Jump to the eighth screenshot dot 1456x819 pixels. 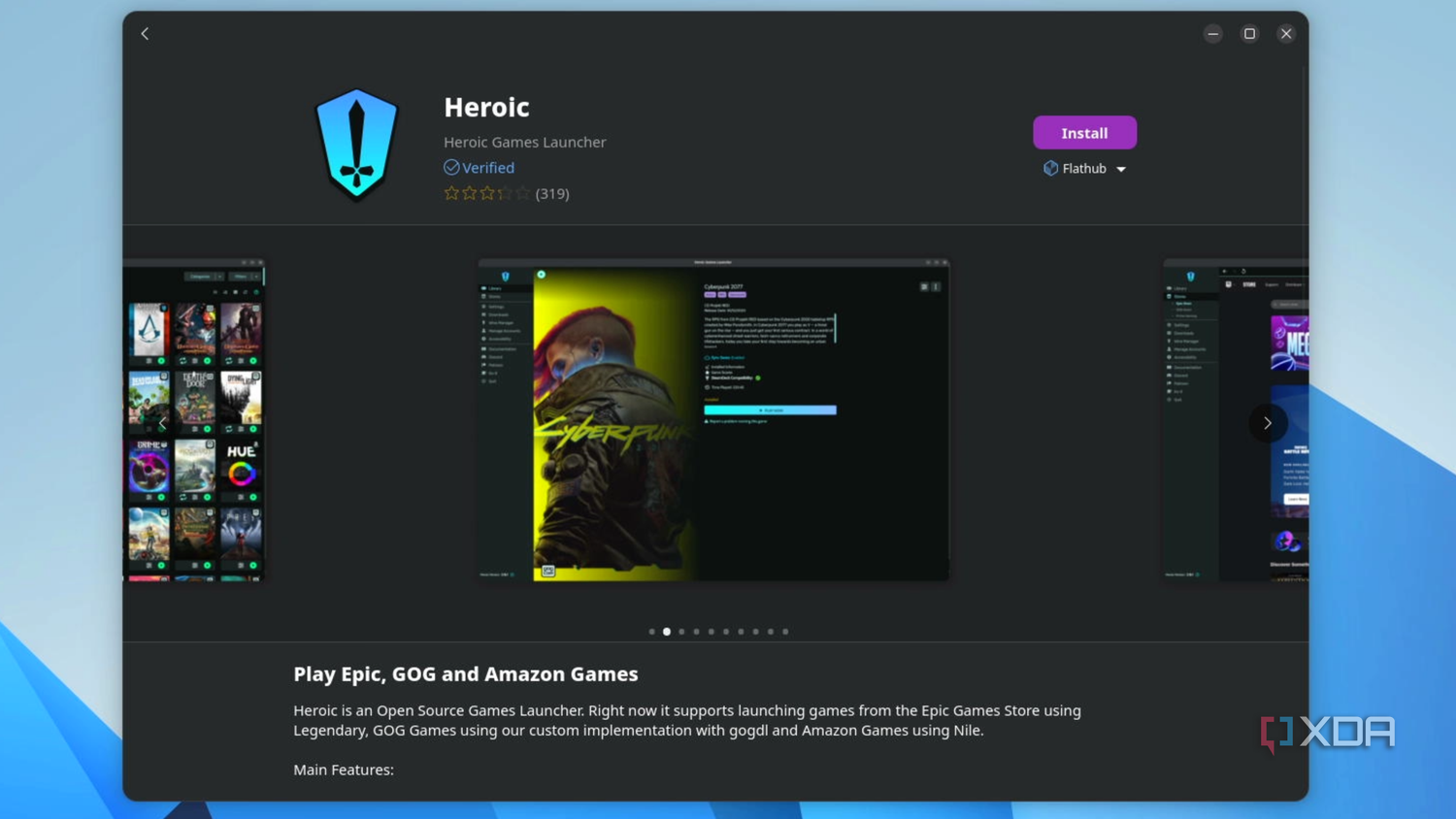(755, 632)
